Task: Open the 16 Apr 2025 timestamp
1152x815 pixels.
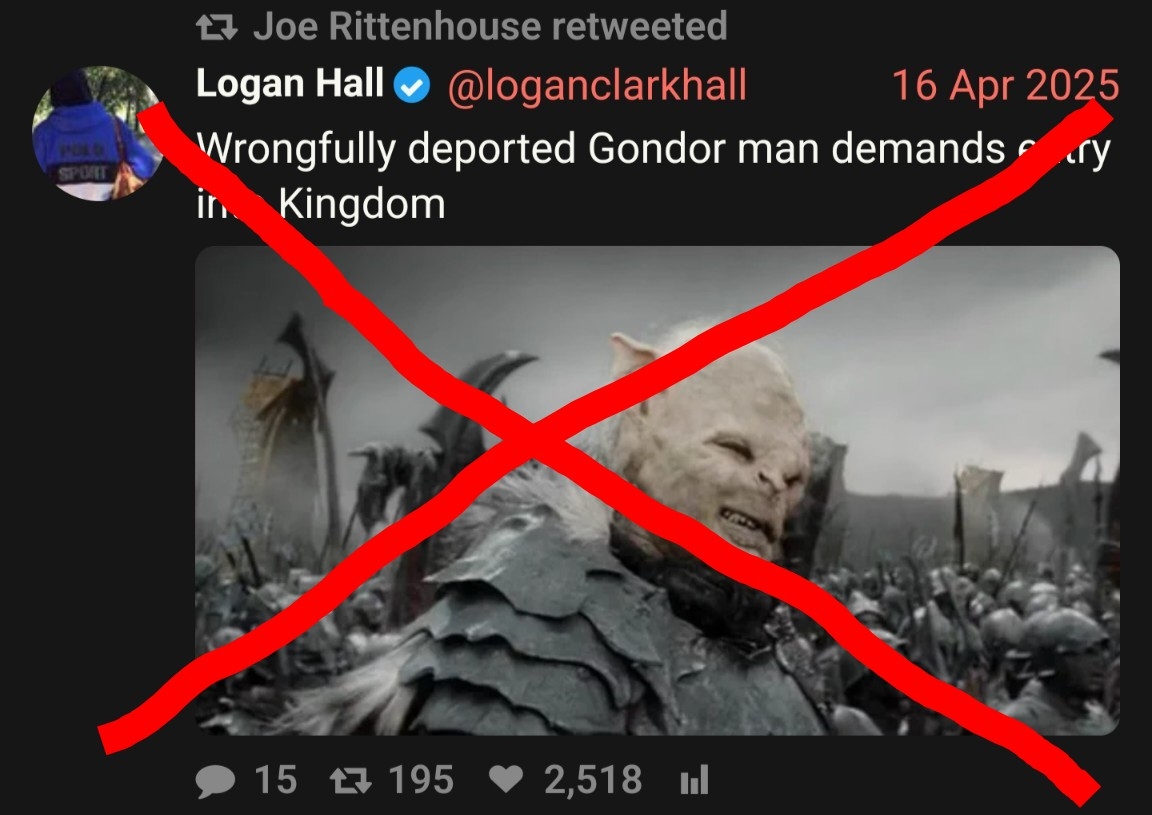Action: tap(1005, 85)
